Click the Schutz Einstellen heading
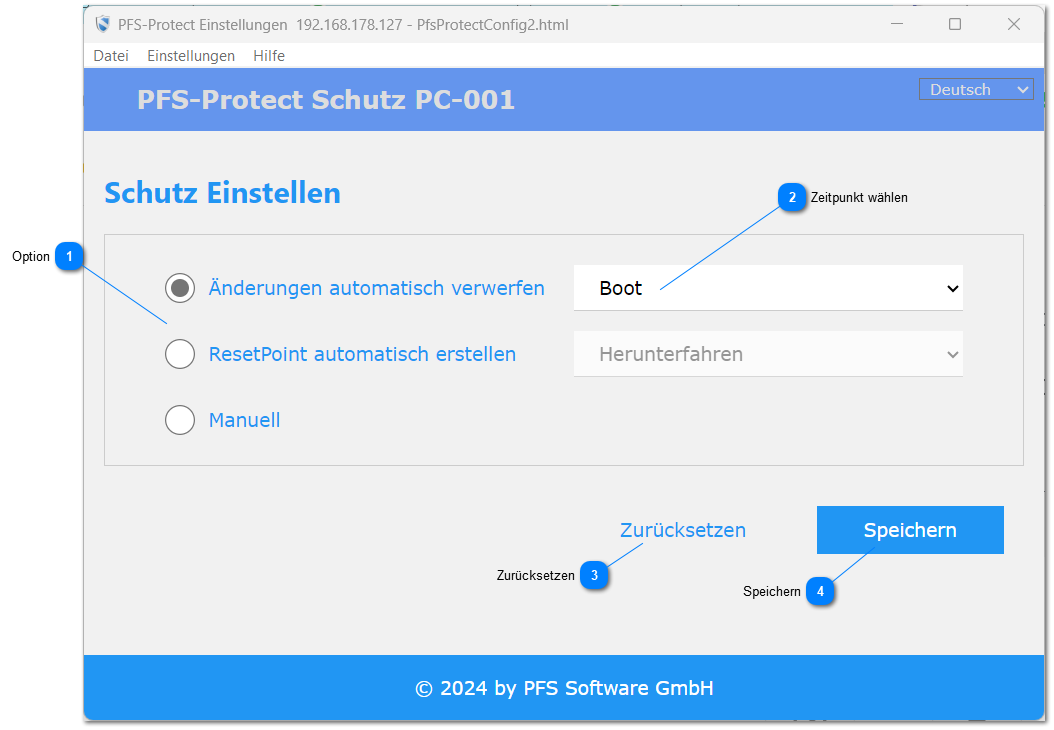The image size is (1054, 730). tap(221, 193)
